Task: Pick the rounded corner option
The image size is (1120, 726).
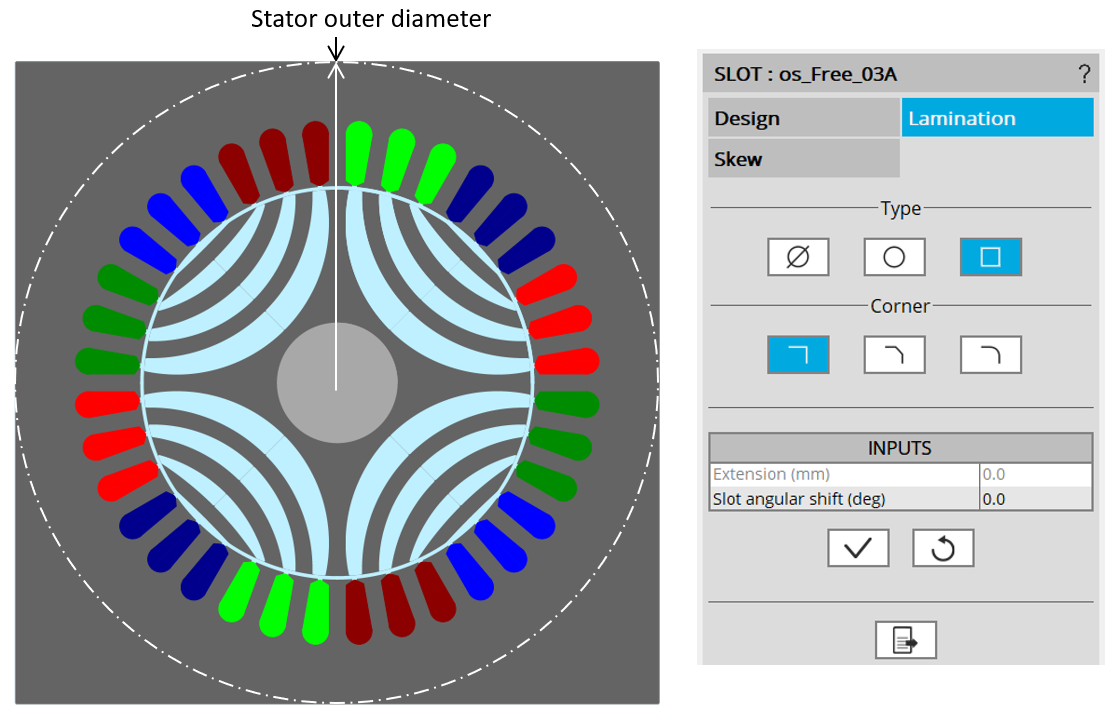Action: 990,355
